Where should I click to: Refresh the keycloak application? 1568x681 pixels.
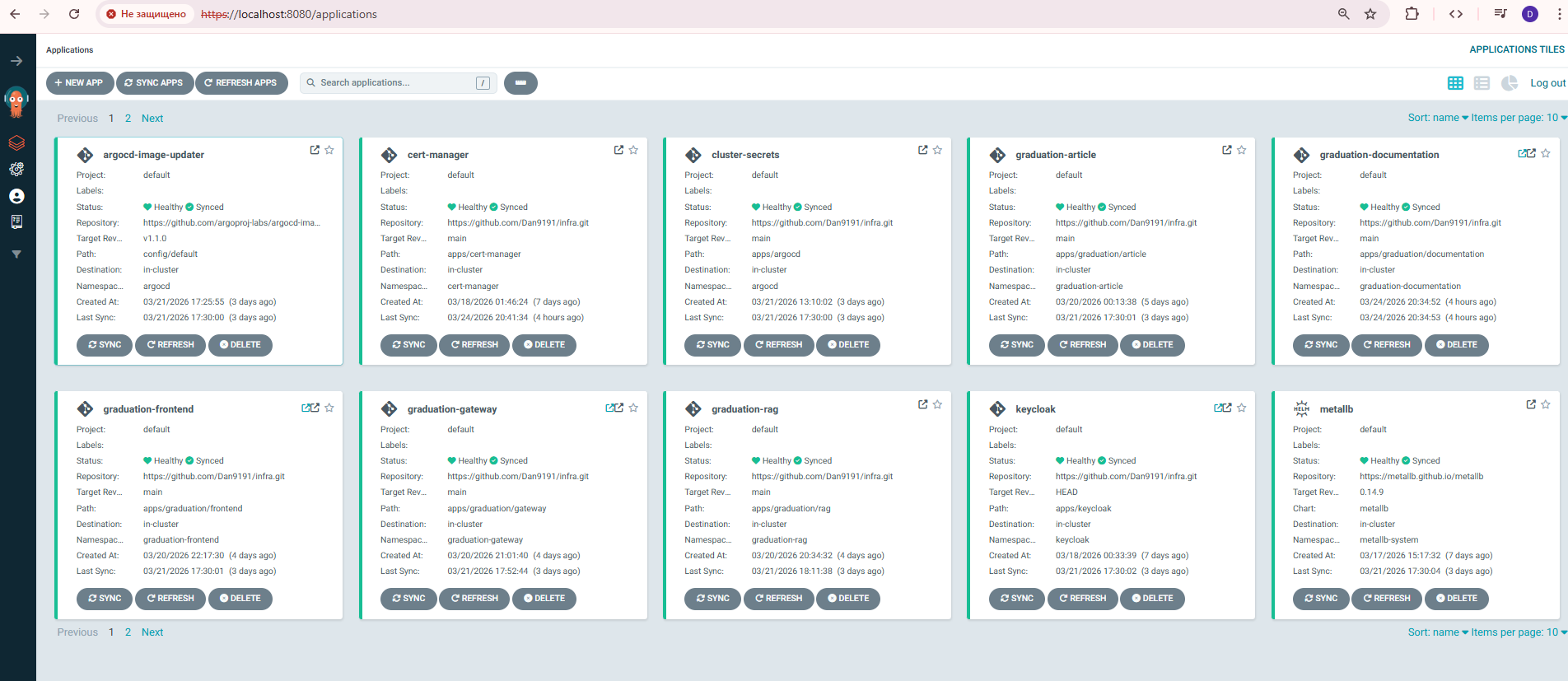1082,599
